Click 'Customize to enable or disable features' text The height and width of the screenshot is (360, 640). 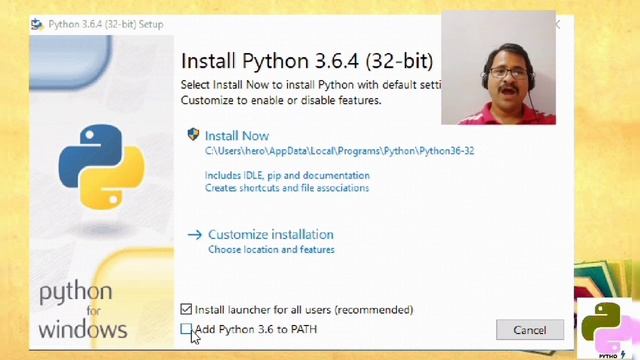281,100
